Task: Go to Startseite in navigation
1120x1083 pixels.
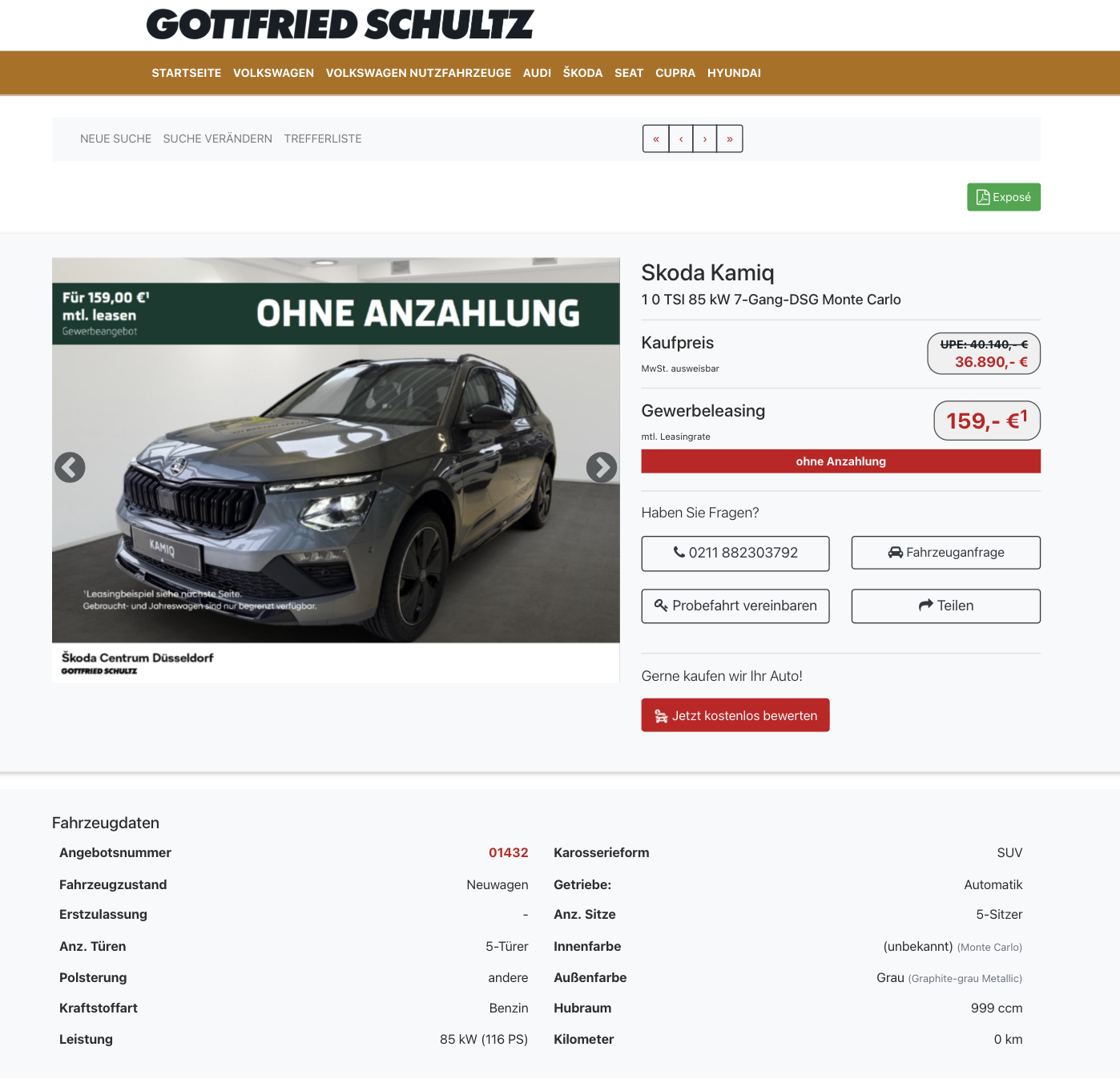Action: tap(187, 73)
